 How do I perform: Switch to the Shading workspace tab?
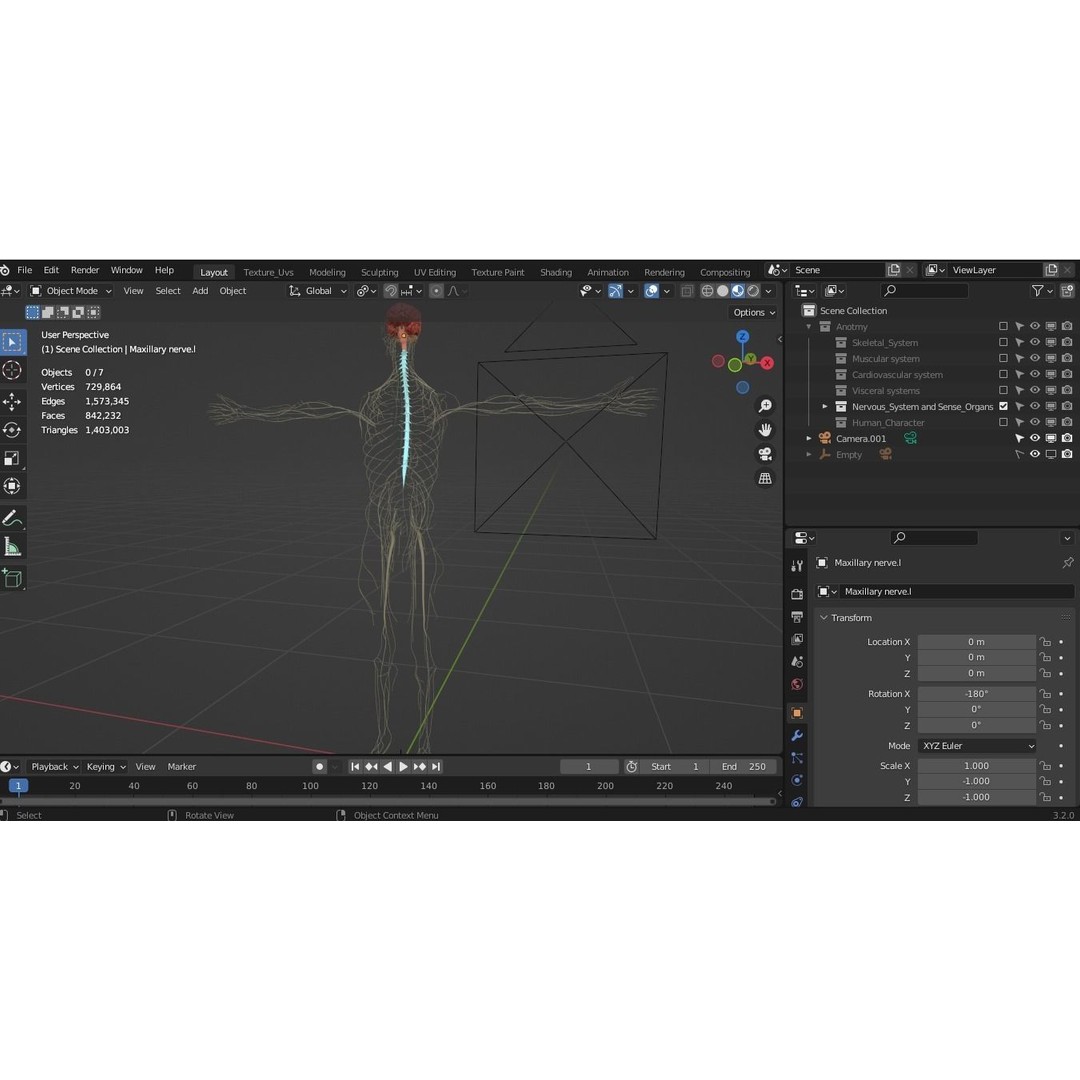pyautogui.click(x=556, y=271)
